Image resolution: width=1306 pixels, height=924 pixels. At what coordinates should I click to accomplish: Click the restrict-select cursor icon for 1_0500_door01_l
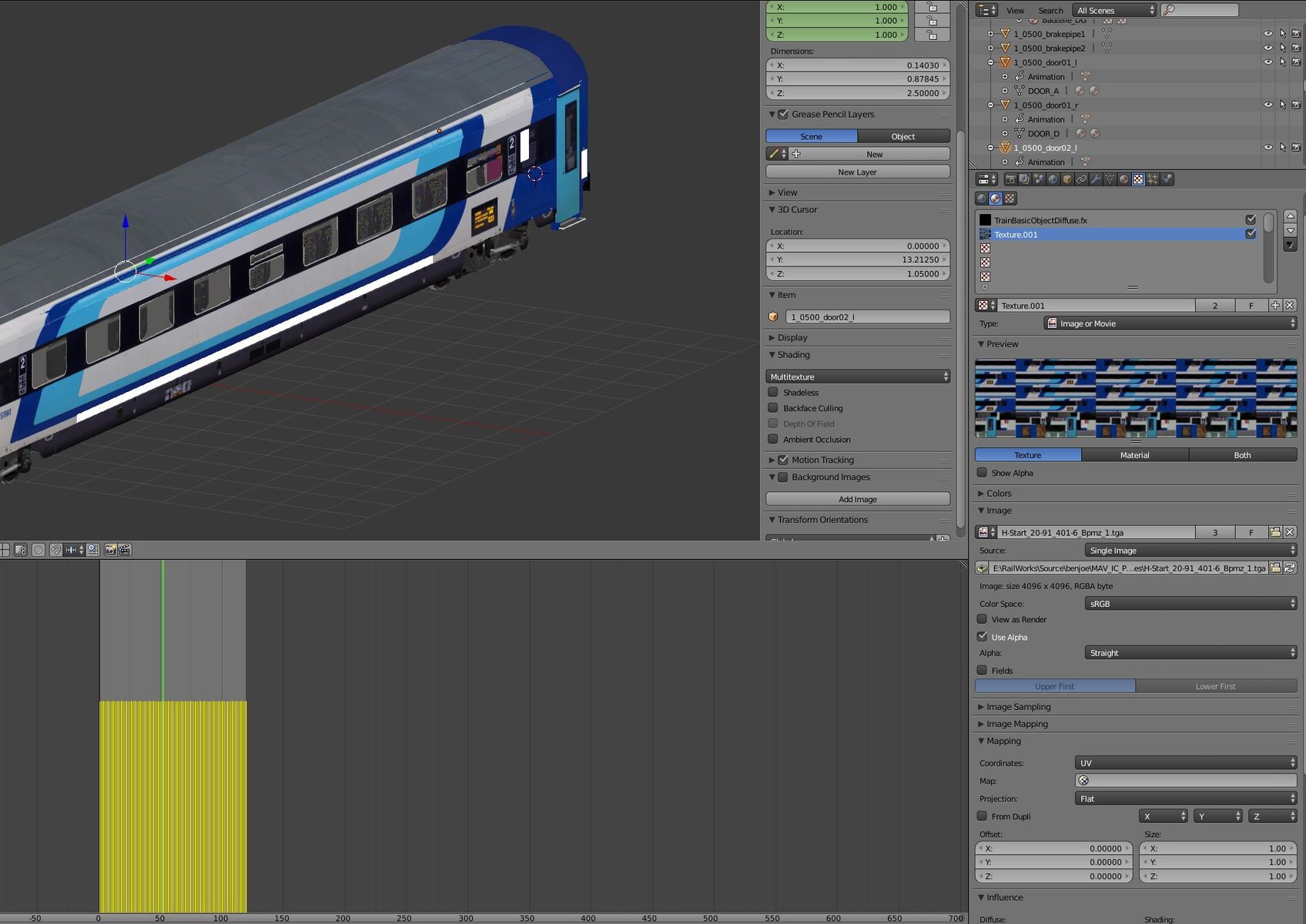click(1282, 62)
